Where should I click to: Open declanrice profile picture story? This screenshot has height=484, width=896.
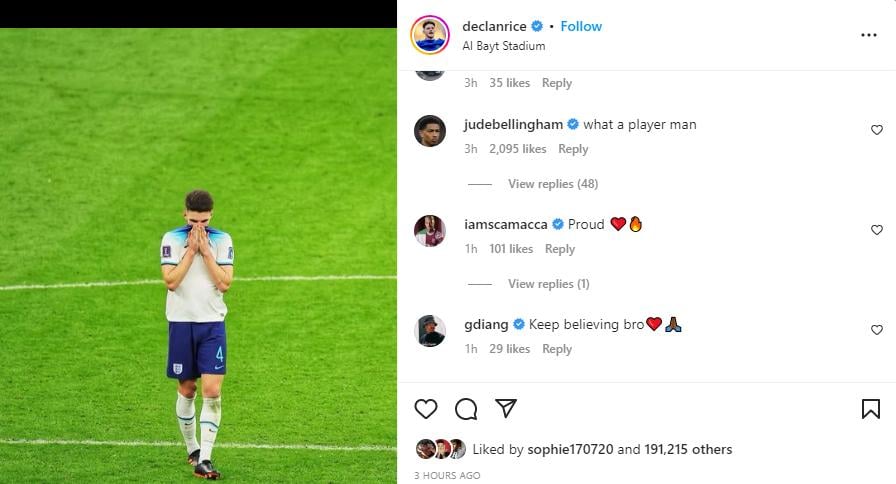pyautogui.click(x=430, y=35)
